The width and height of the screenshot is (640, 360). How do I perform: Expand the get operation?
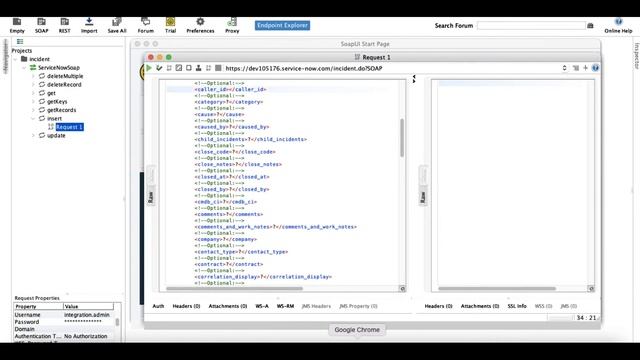[33, 93]
